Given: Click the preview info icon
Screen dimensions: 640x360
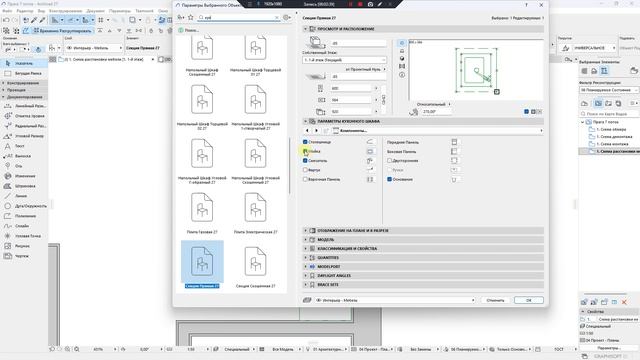Looking at the screenshot, I should coord(402,75).
